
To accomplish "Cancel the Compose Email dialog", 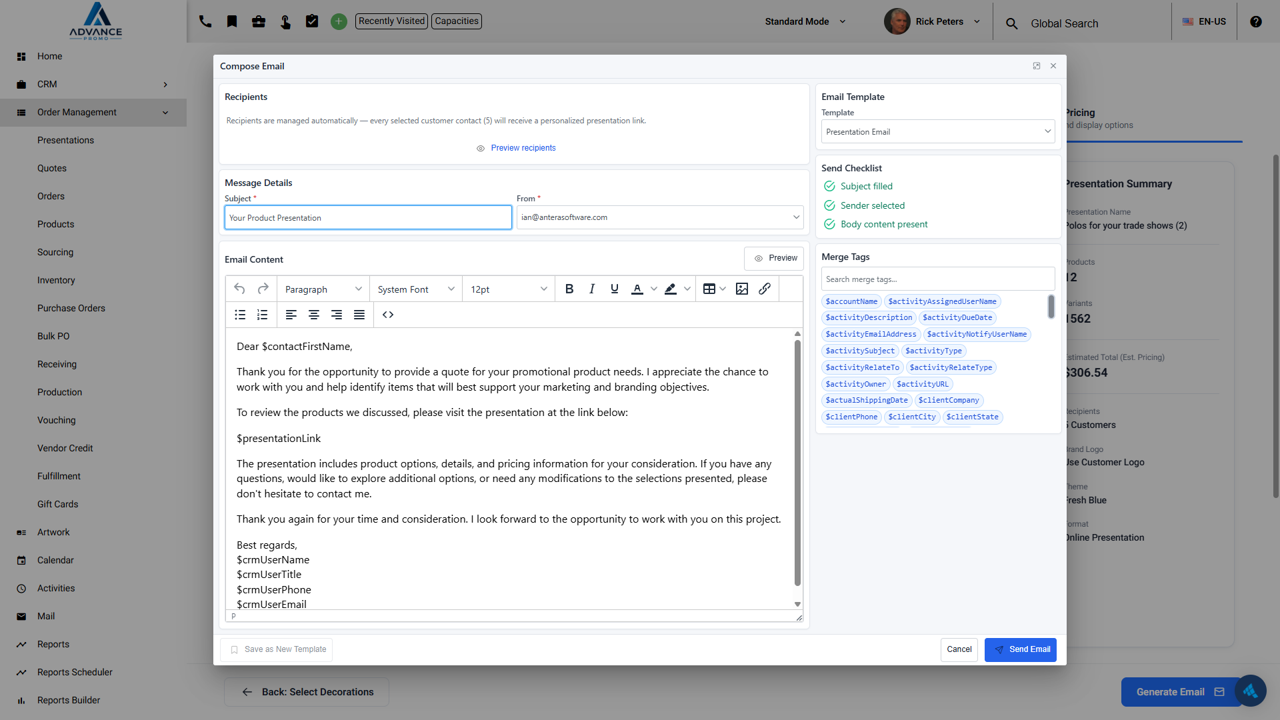I will [959, 650].
